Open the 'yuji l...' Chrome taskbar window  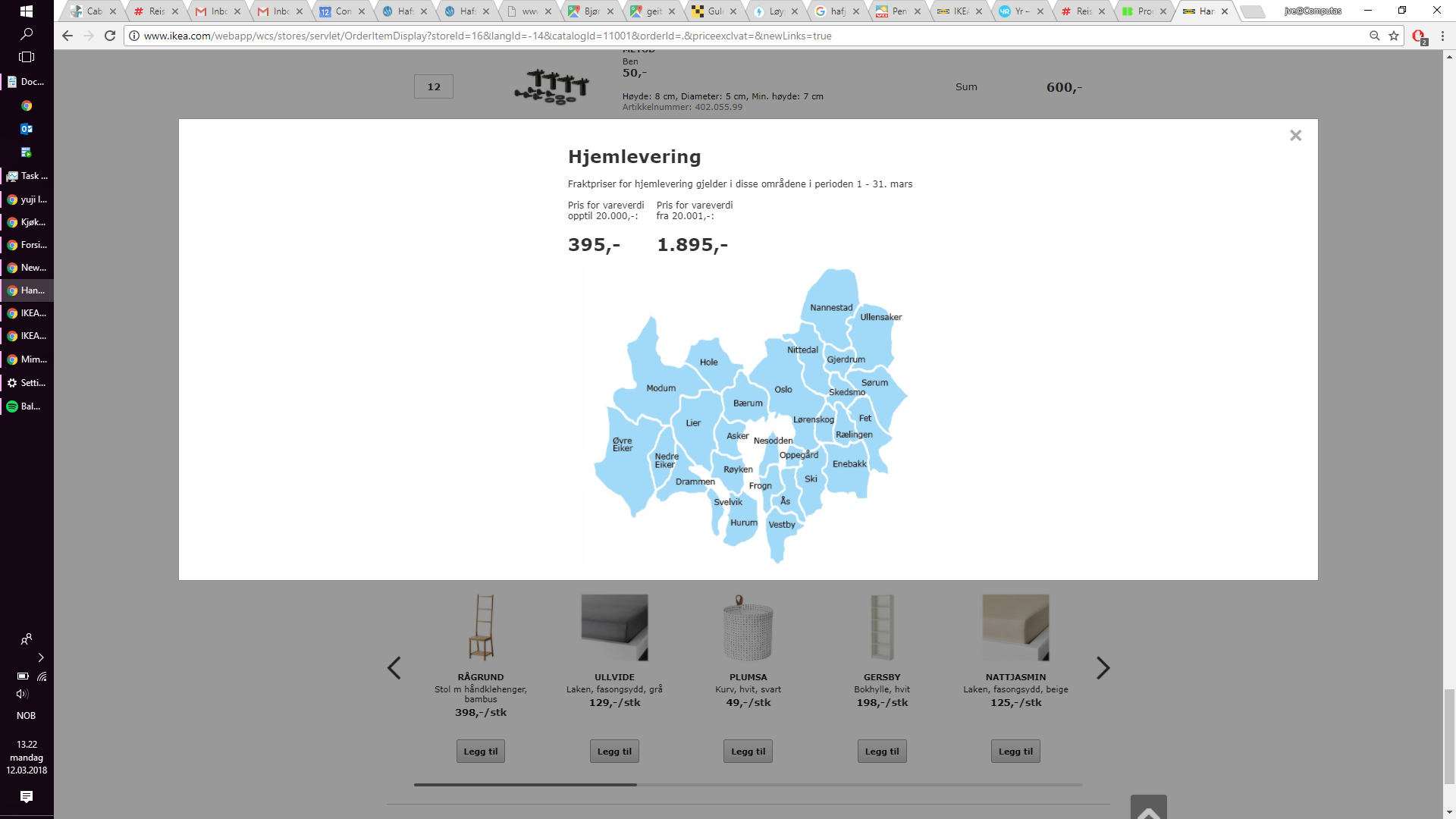(x=27, y=199)
